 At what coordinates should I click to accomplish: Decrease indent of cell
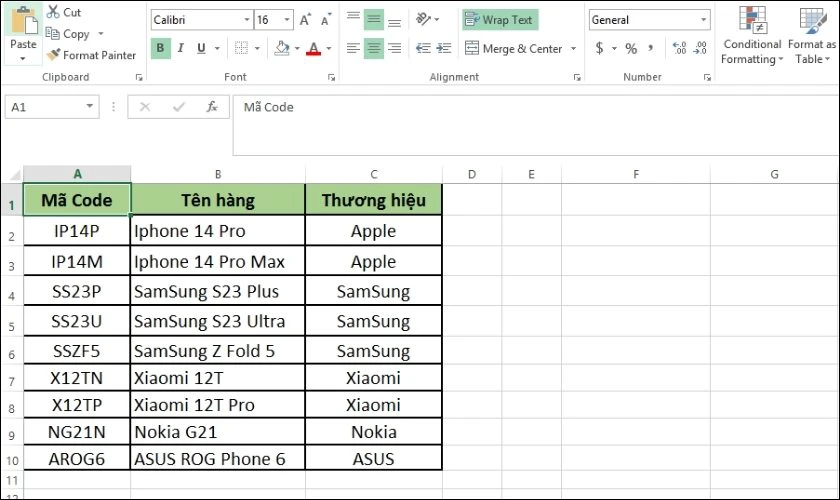423,48
